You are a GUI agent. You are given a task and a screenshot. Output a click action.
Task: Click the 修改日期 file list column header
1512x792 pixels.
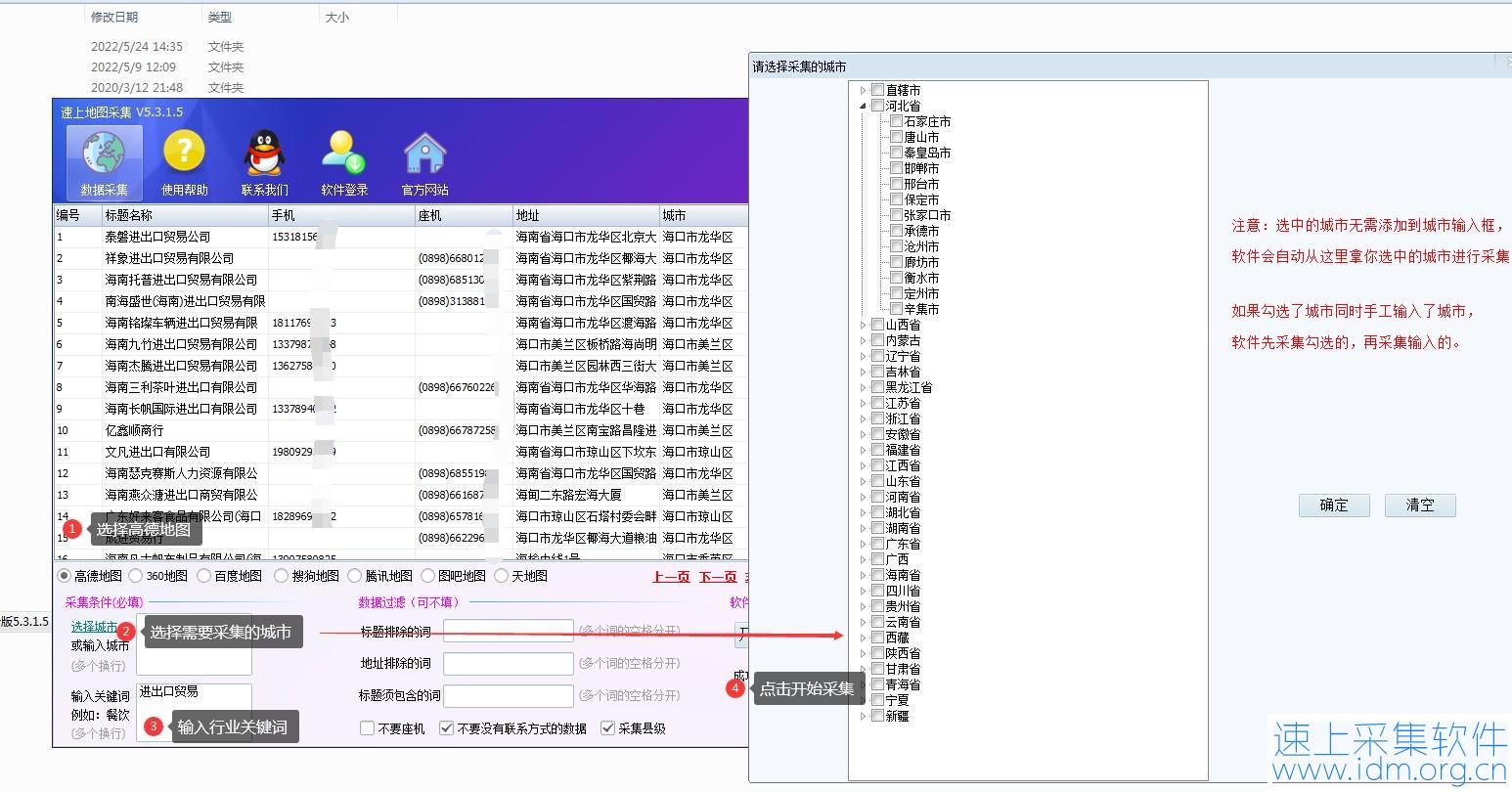click(x=114, y=17)
